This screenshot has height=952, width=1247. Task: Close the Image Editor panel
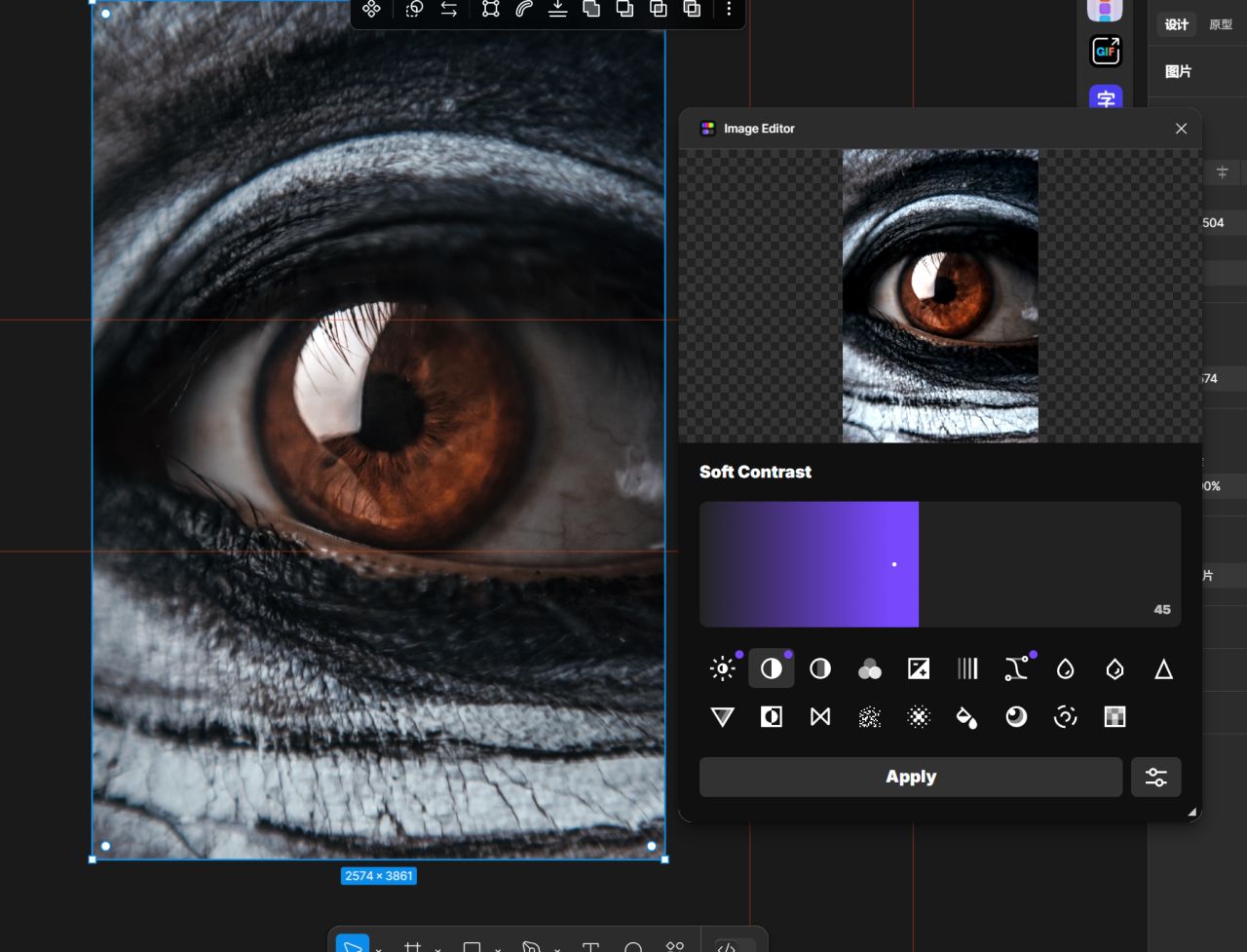pos(1181,129)
